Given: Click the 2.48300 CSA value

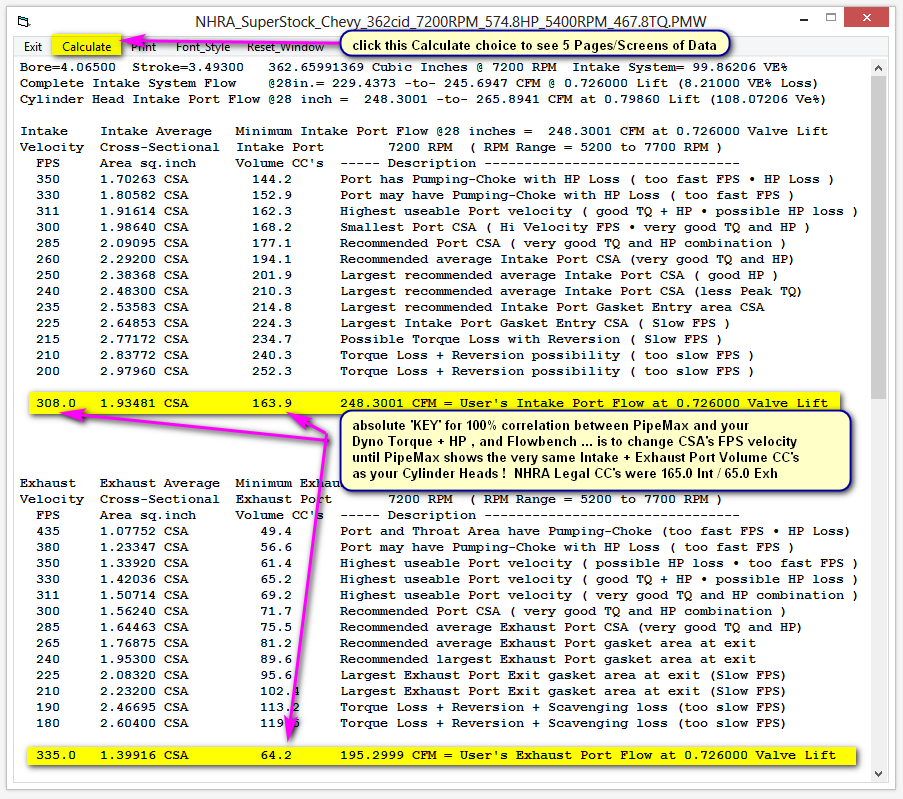Looking at the screenshot, I should click(144, 291).
